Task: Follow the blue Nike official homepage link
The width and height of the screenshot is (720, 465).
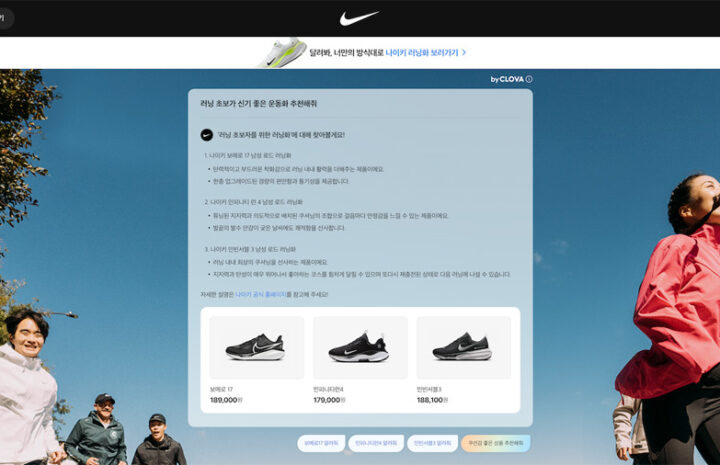Action: pyautogui.click(x=261, y=294)
